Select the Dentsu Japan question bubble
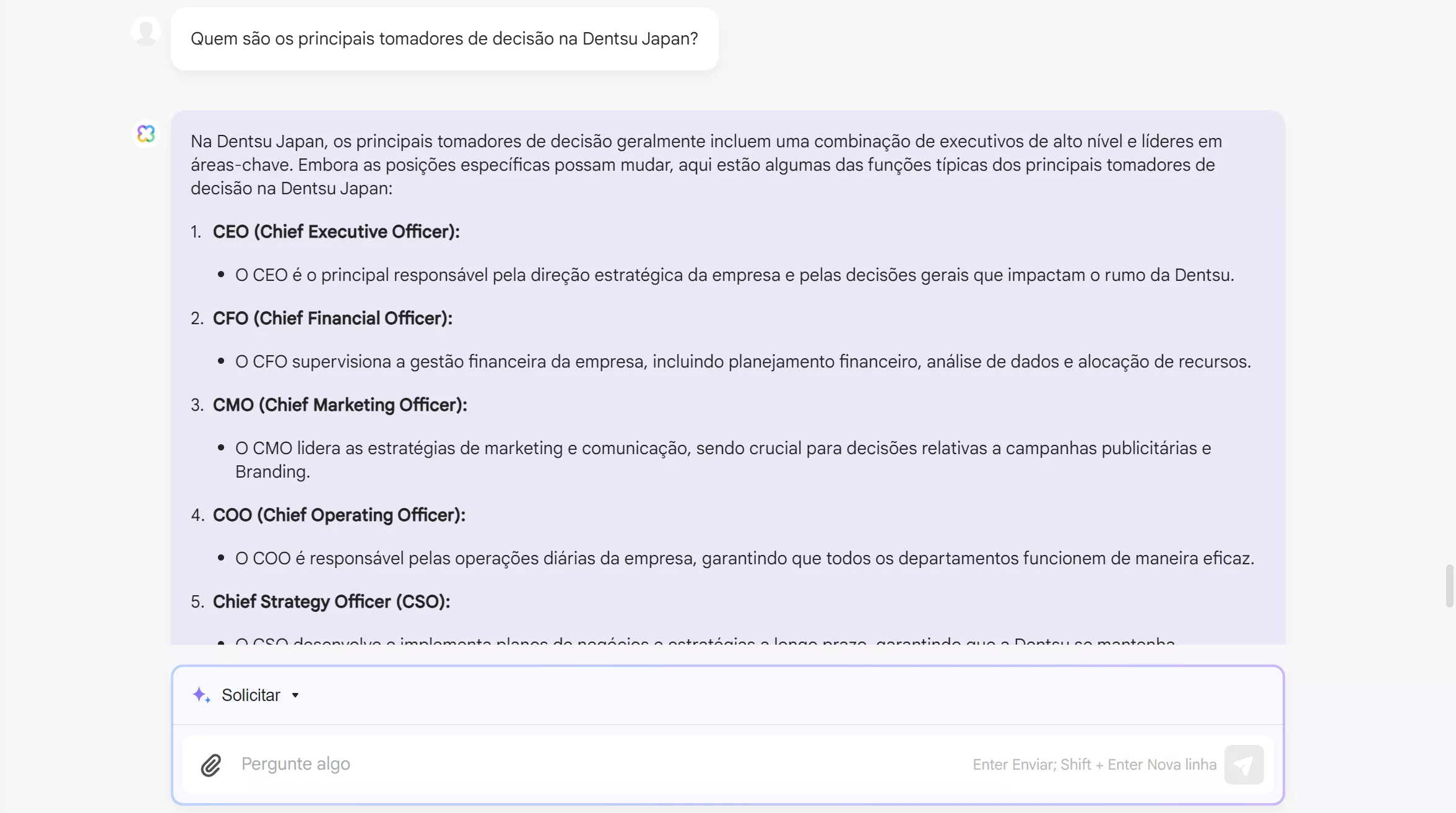1456x813 pixels. pos(444,38)
